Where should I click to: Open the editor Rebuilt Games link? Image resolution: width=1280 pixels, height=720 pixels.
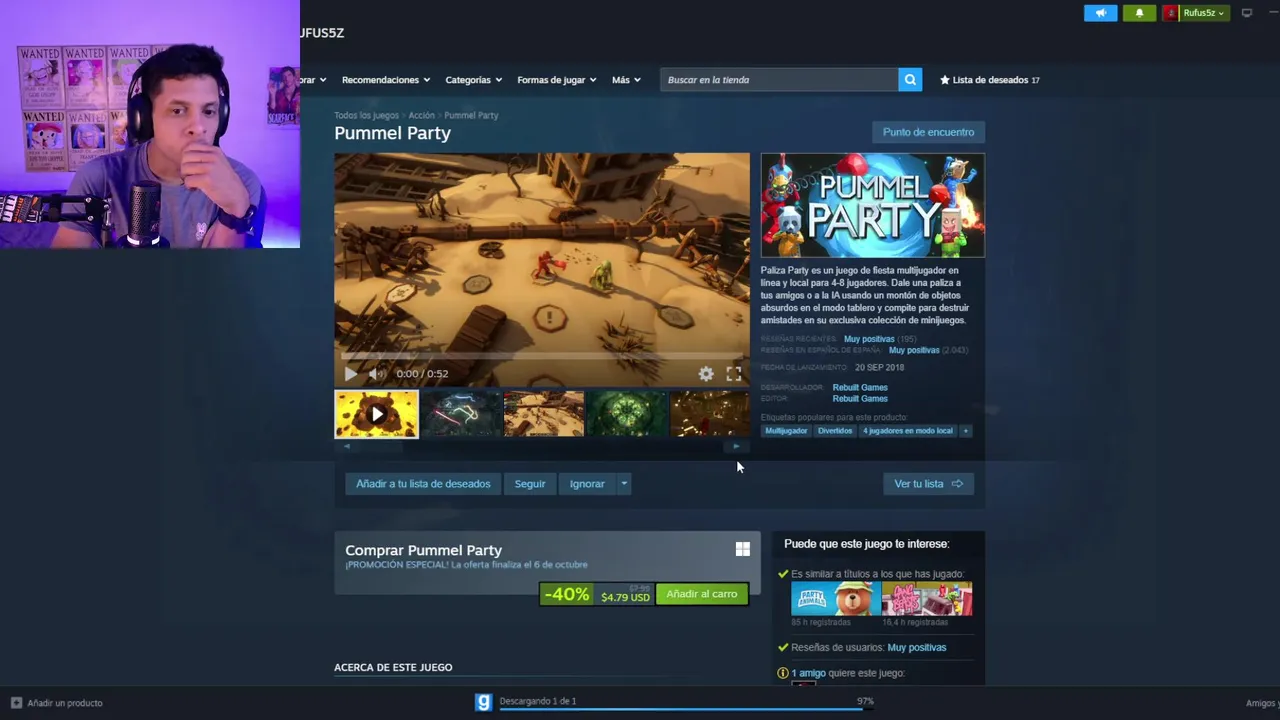[x=860, y=399]
